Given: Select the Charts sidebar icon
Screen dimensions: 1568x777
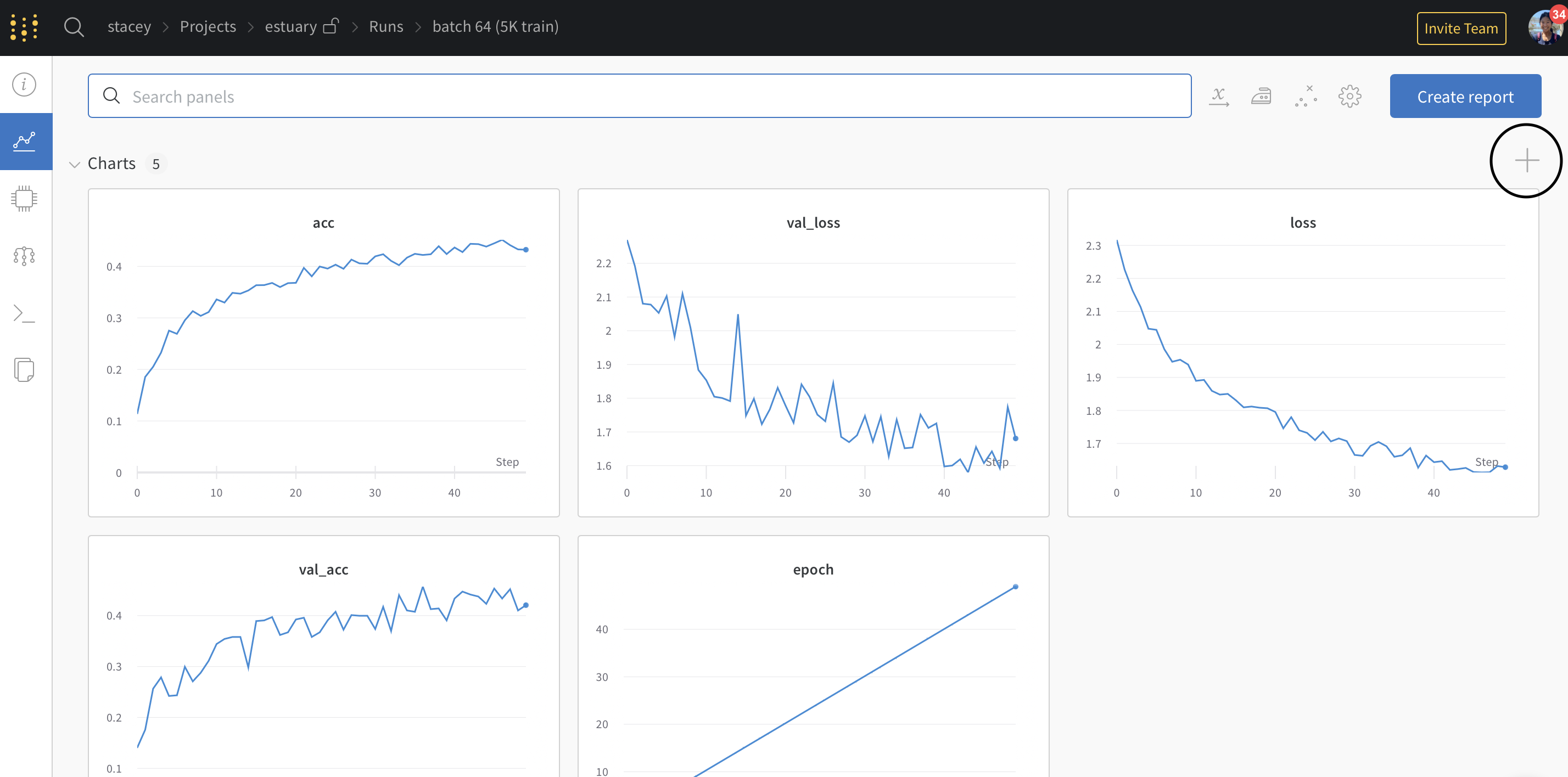Looking at the screenshot, I should (24, 141).
